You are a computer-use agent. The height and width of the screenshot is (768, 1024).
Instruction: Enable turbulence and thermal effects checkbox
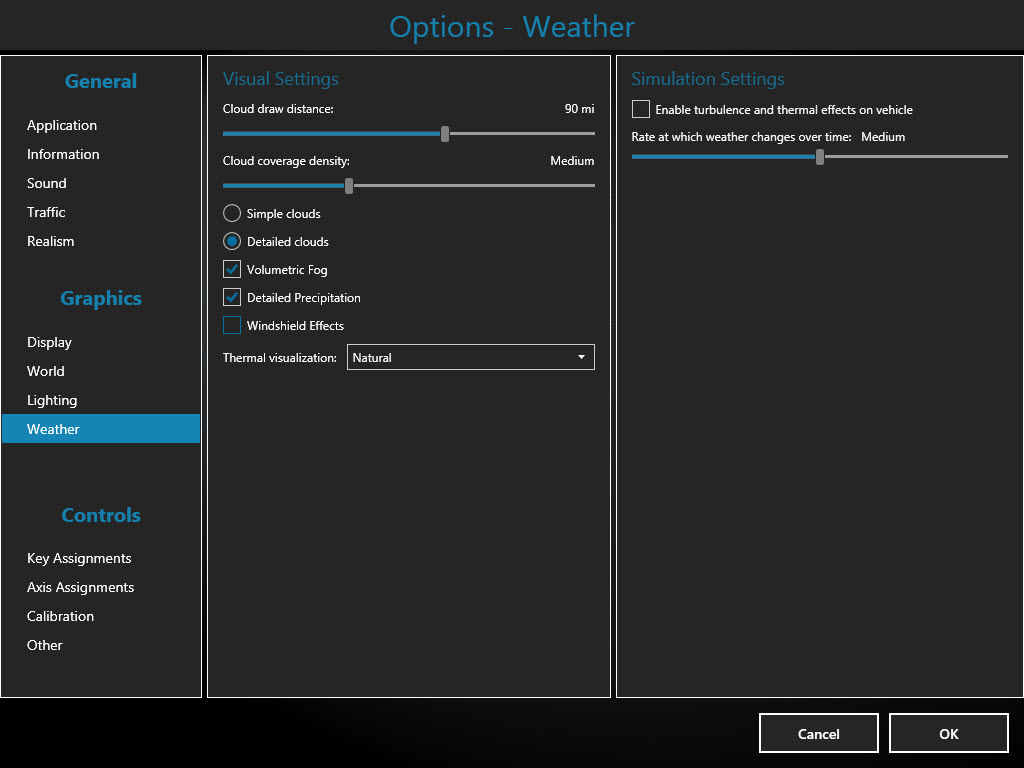(x=641, y=109)
